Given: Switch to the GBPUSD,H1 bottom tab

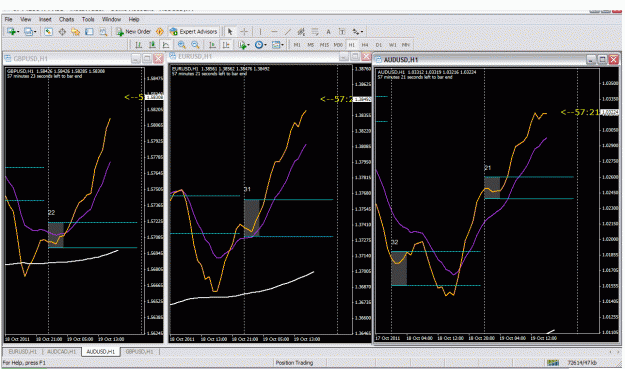Looking at the screenshot, I should 140,351.
